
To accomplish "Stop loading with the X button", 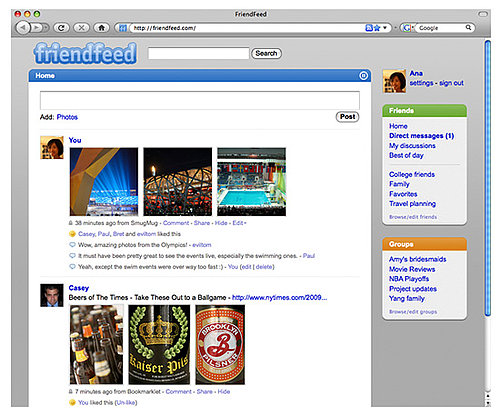I will [81, 28].
